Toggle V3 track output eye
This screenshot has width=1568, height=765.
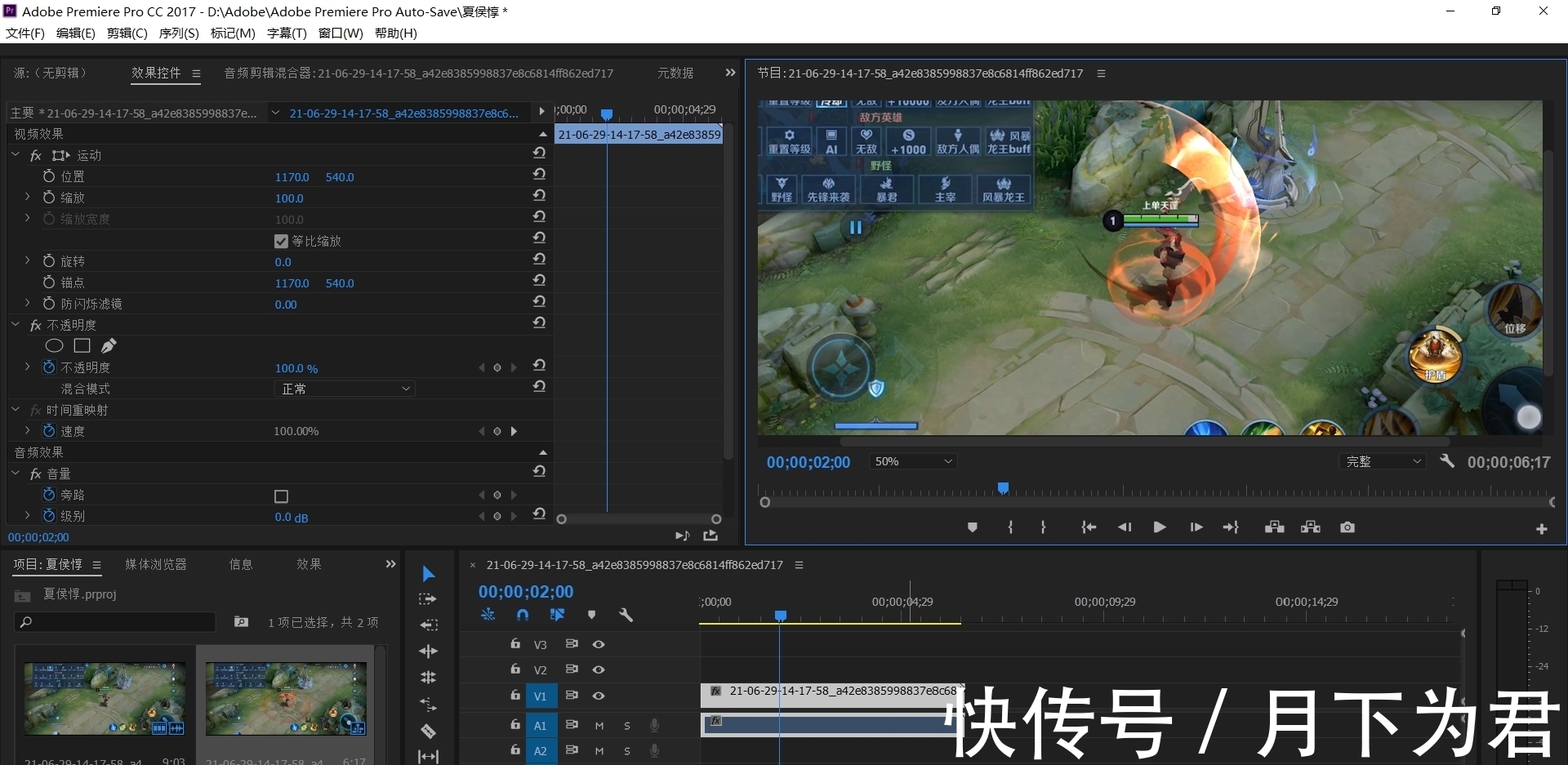pyautogui.click(x=599, y=644)
